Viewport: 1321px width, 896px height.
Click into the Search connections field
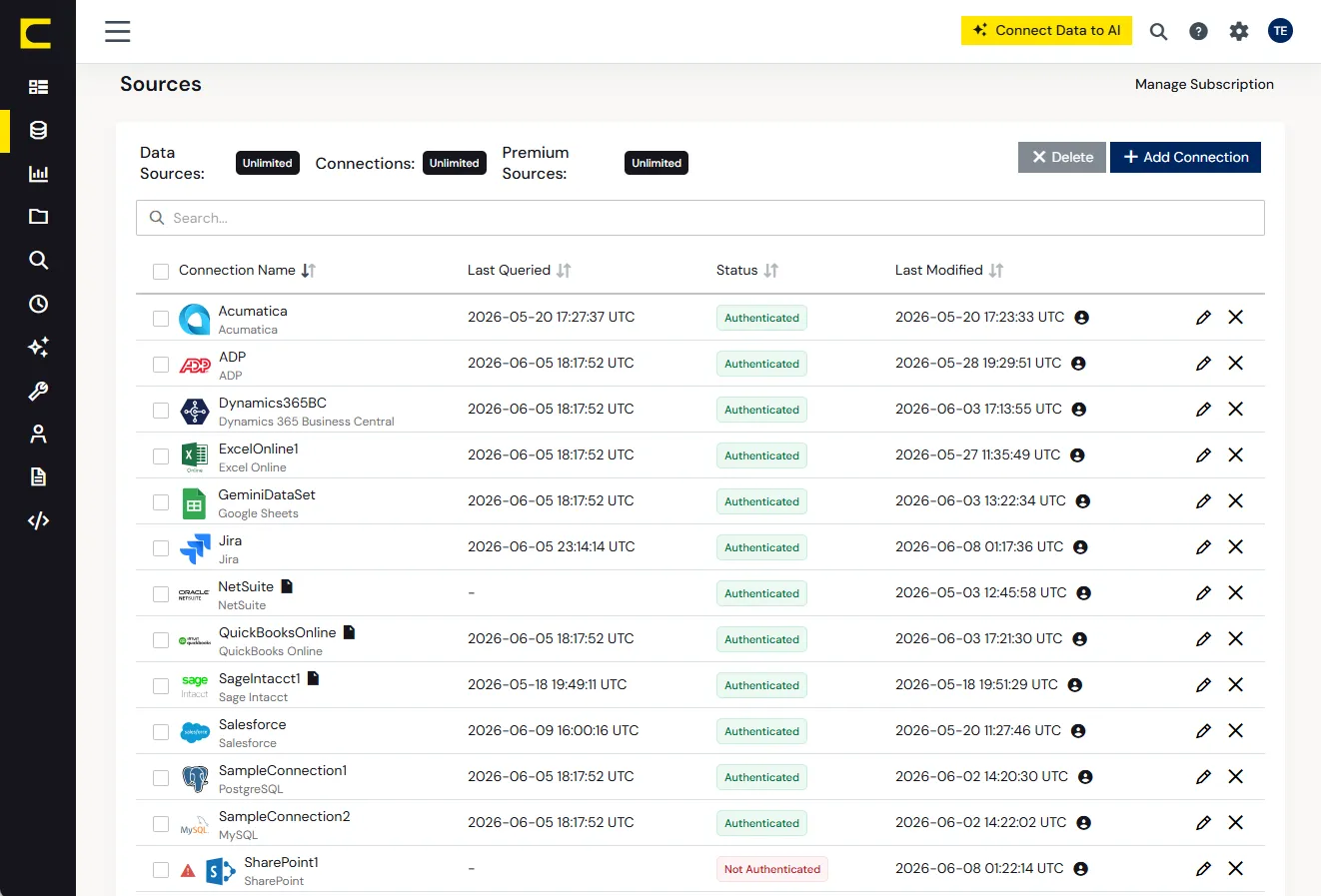coord(699,218)
